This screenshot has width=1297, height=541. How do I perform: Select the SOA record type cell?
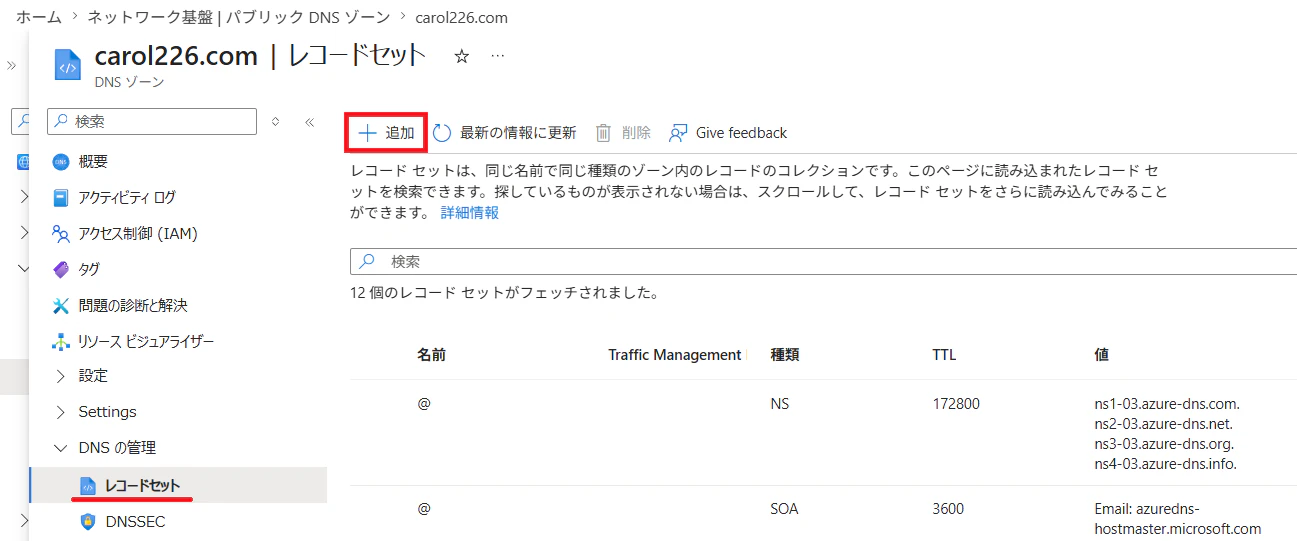pos(785,509)
